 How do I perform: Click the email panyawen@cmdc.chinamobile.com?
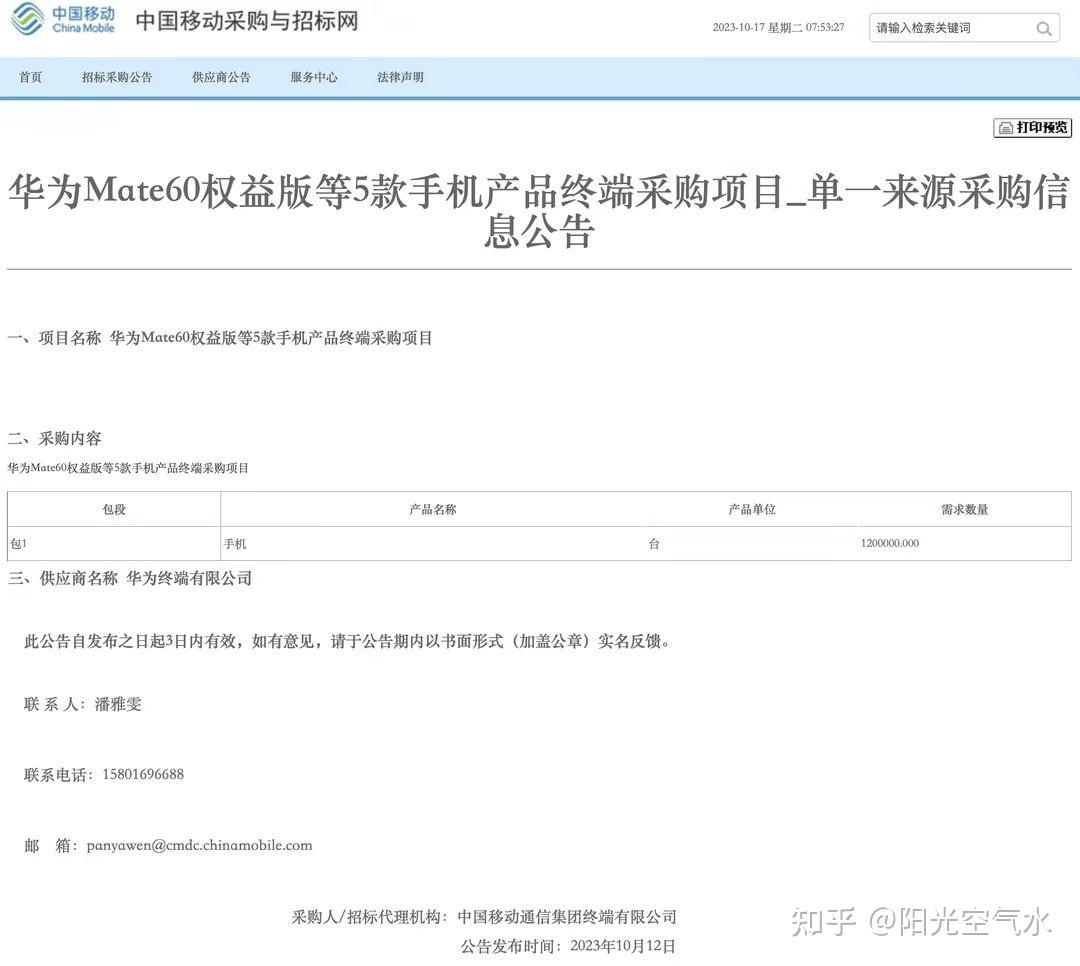(x=199, y=845)
